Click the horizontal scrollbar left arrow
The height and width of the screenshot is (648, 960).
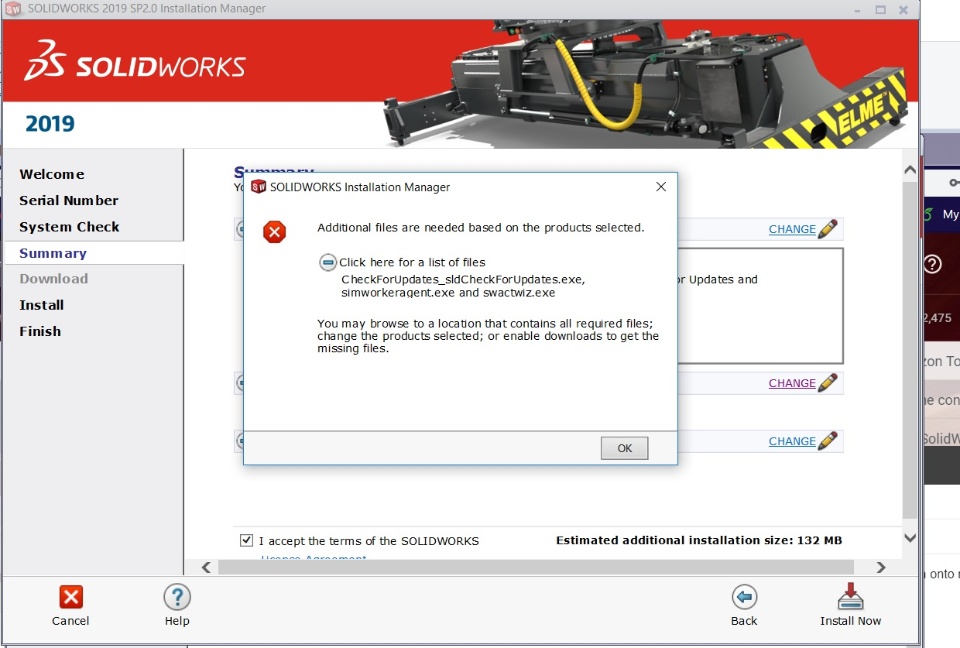pyautogui.click(x=206, y=567)
